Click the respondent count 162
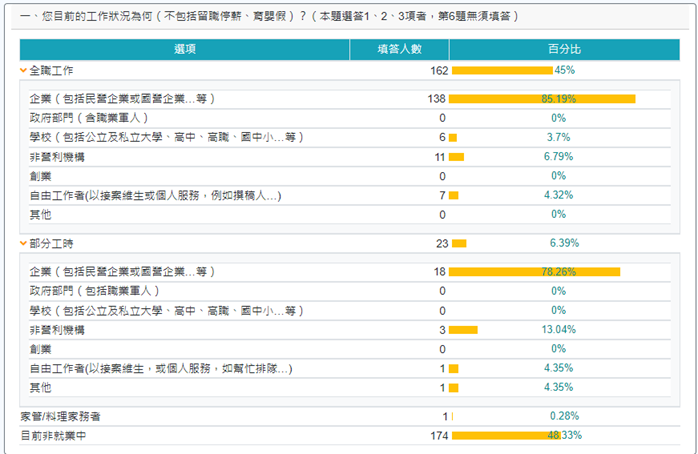This screenshot has height=454, width=698. point(438,71)
